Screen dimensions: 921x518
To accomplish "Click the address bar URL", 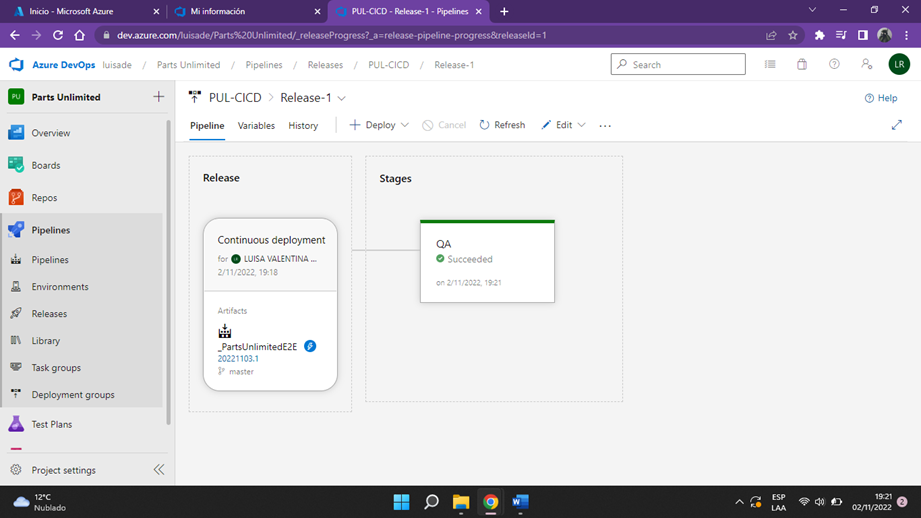I will [x=332, y=35].
